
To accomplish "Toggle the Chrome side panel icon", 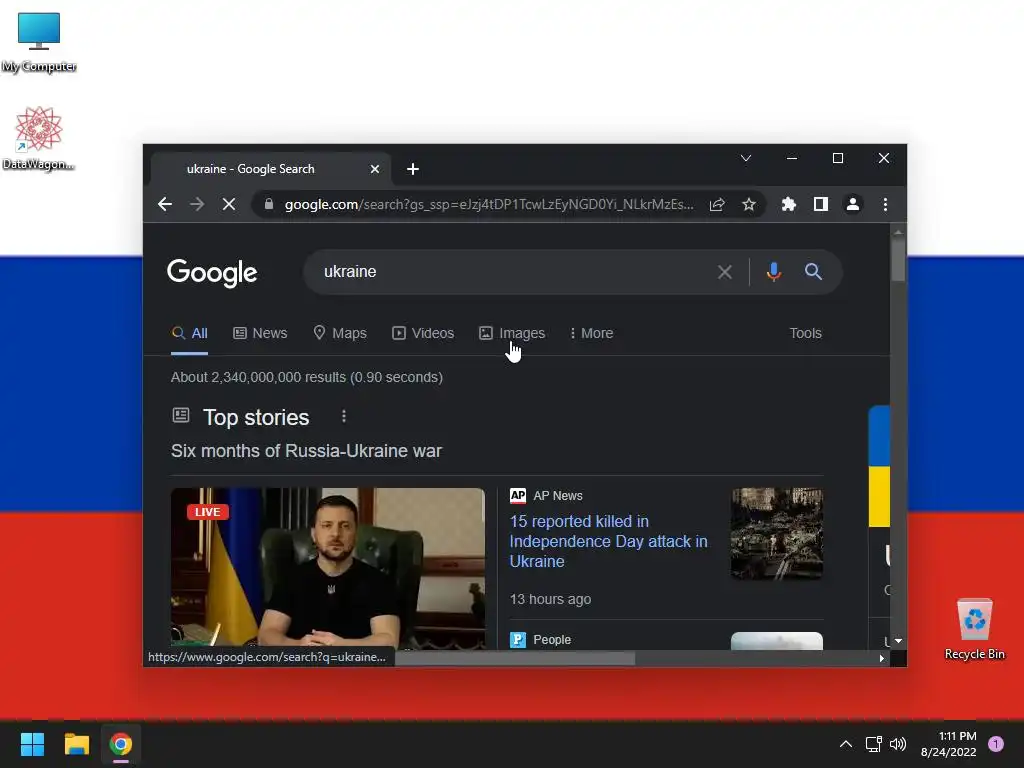I will click(821, 204).
